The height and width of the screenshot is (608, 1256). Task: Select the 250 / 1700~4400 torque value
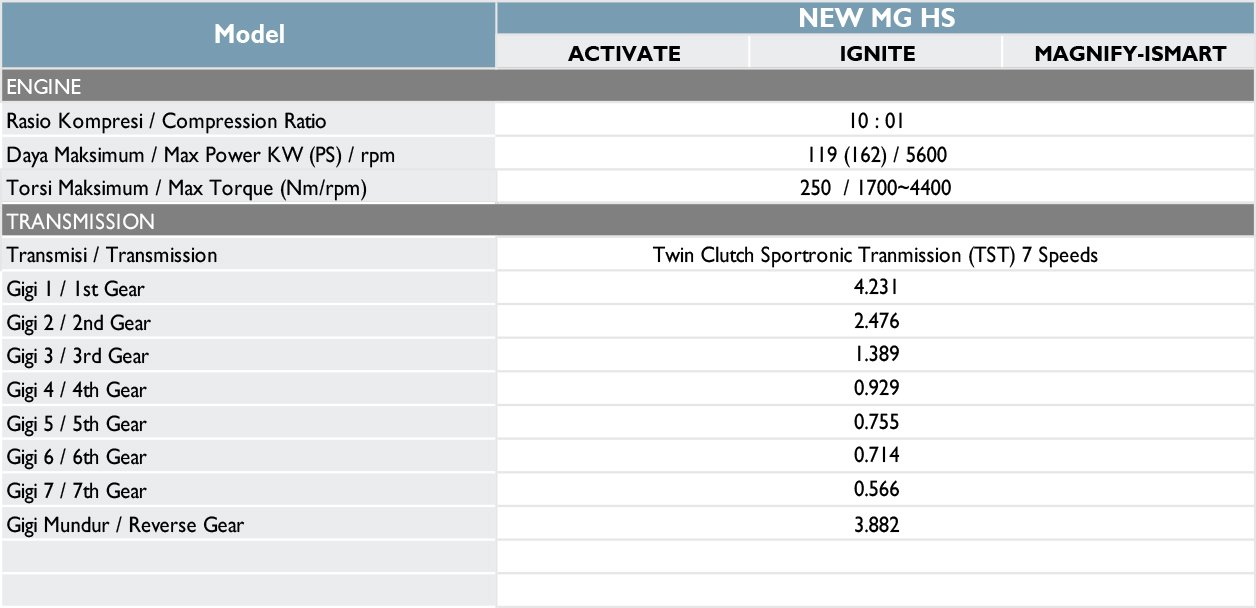coord(876,188)
